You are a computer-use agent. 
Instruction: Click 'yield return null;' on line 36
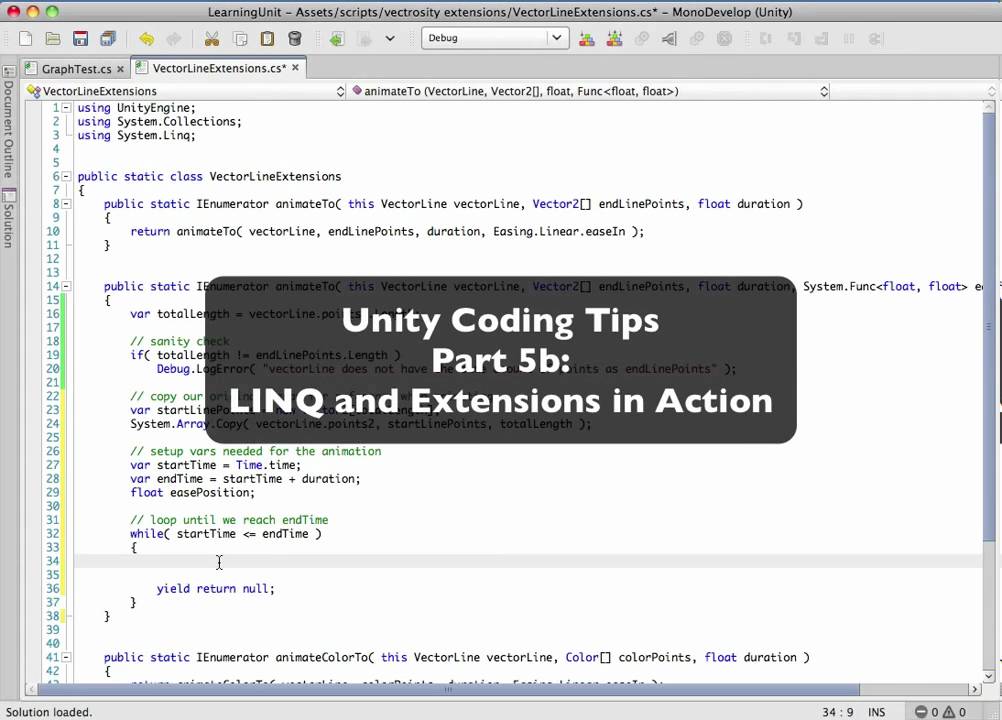point(215,588)
